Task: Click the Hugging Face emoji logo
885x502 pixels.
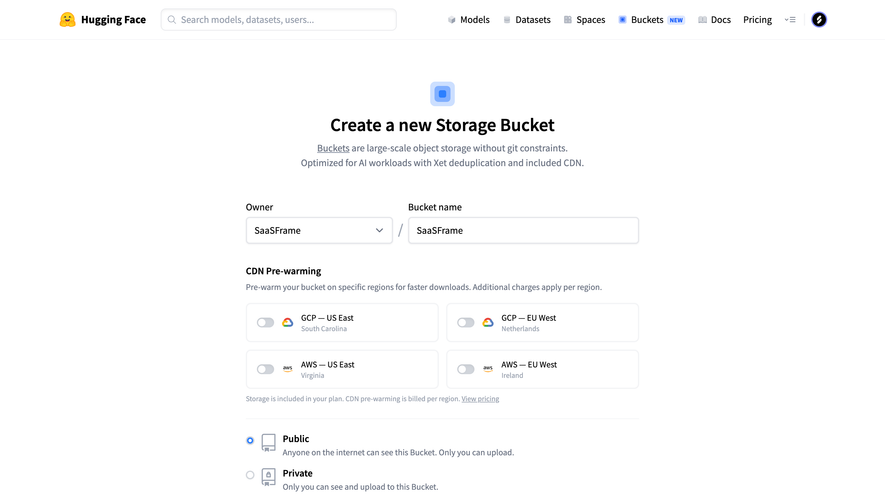Action: (67, 20)
